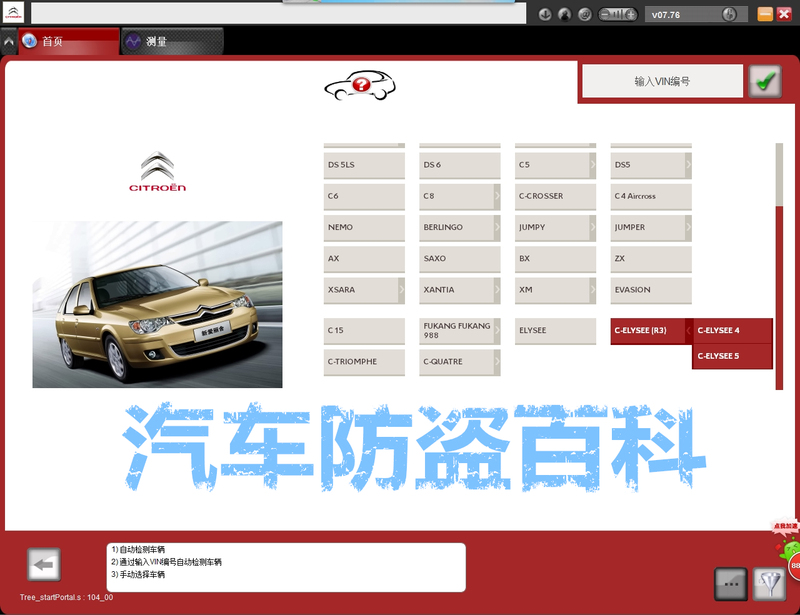The image size is (800, 615).
Task: Click the Citroën logo in top-left corner
Action: [x=13, y=13]
